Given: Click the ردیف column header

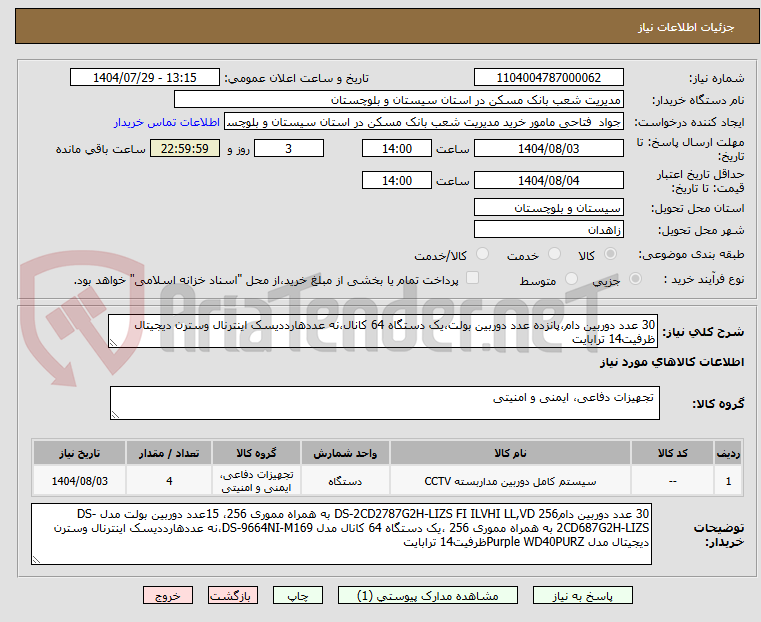Looking at the screenshot, I should [728, 453].
